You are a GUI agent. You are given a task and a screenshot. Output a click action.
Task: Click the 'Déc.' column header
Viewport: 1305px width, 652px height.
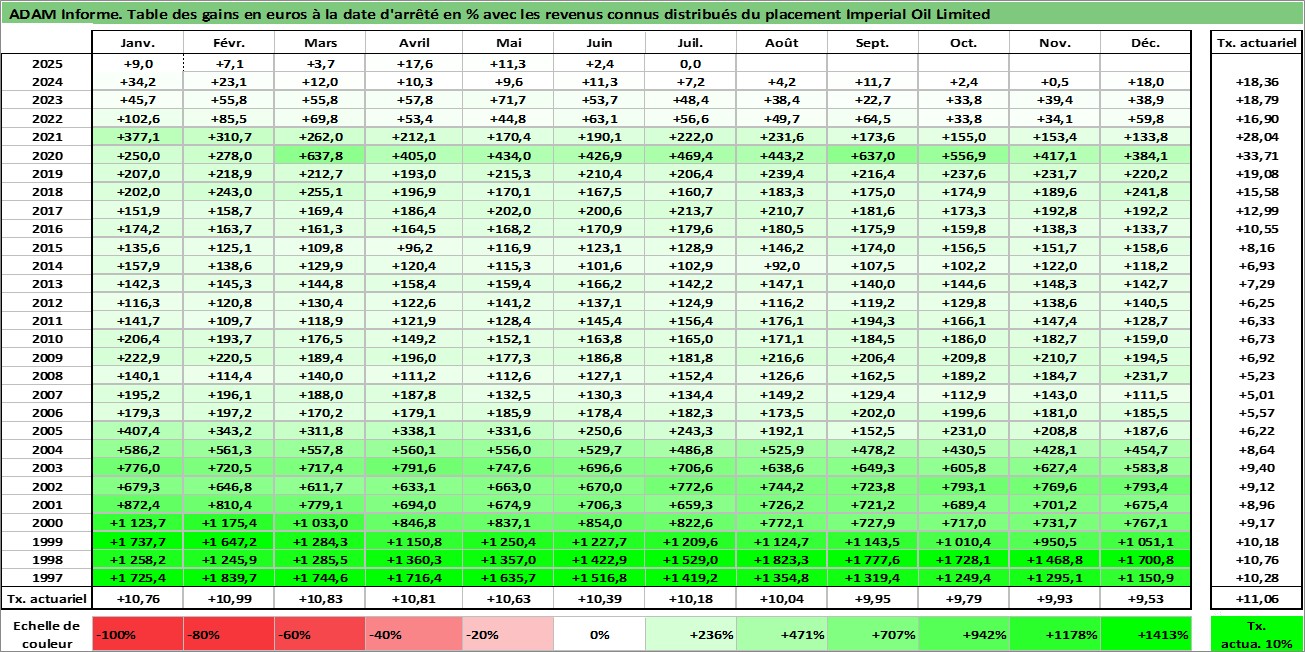coord(1144,43)
